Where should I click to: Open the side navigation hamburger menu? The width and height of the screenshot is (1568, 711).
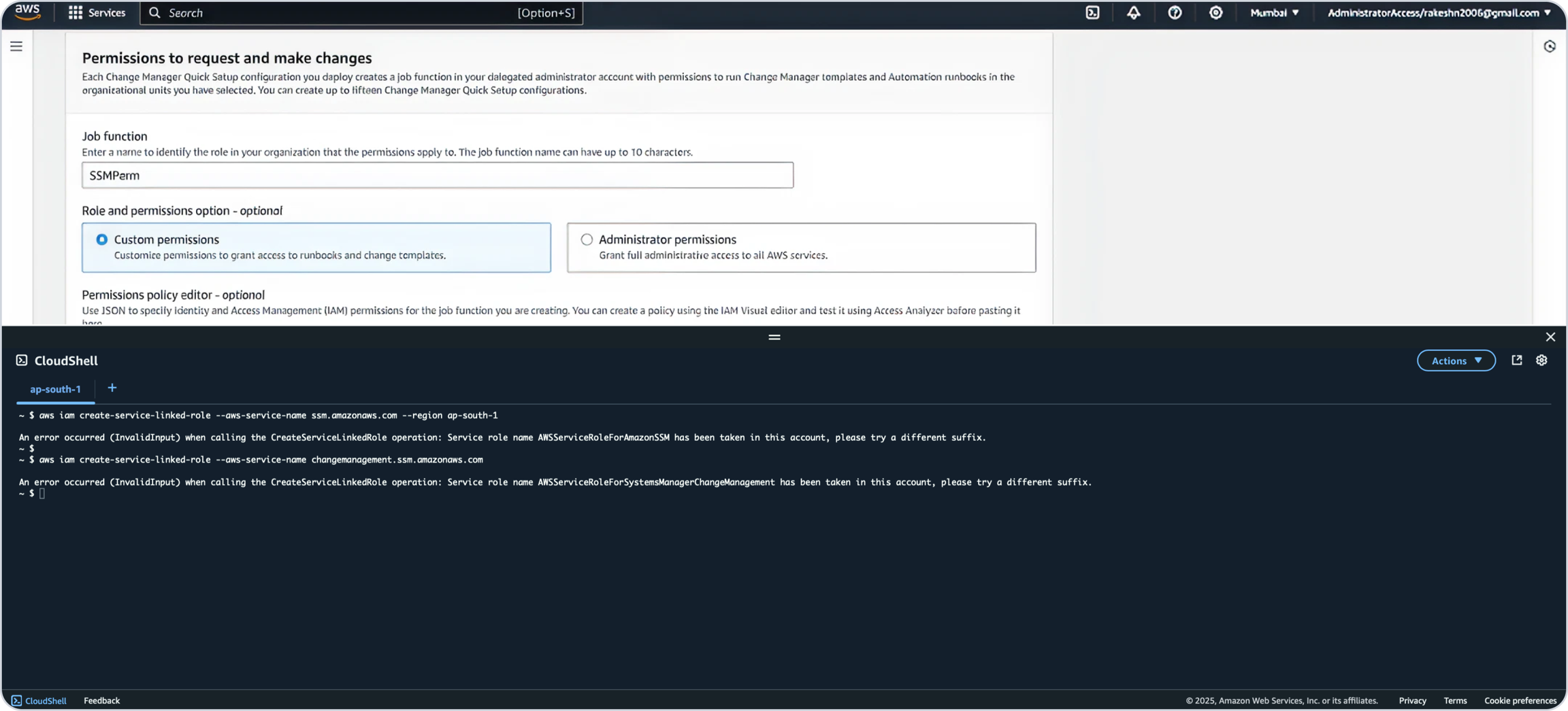tap(16, 46)
